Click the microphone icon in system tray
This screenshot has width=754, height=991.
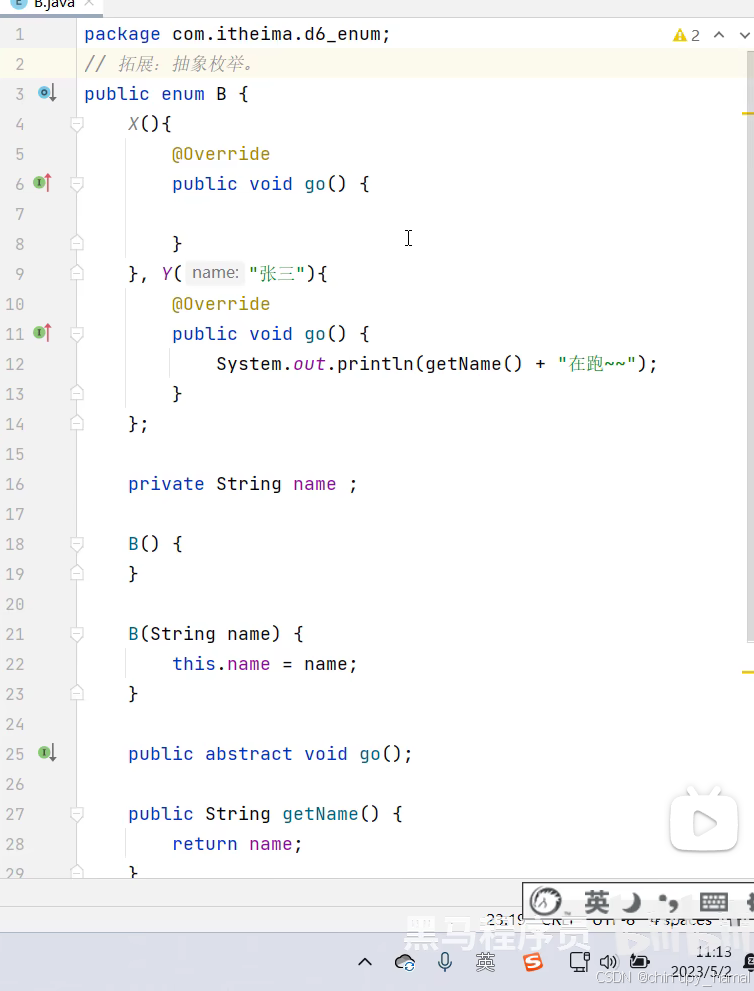pyautogui.click(x=445, y=962)
